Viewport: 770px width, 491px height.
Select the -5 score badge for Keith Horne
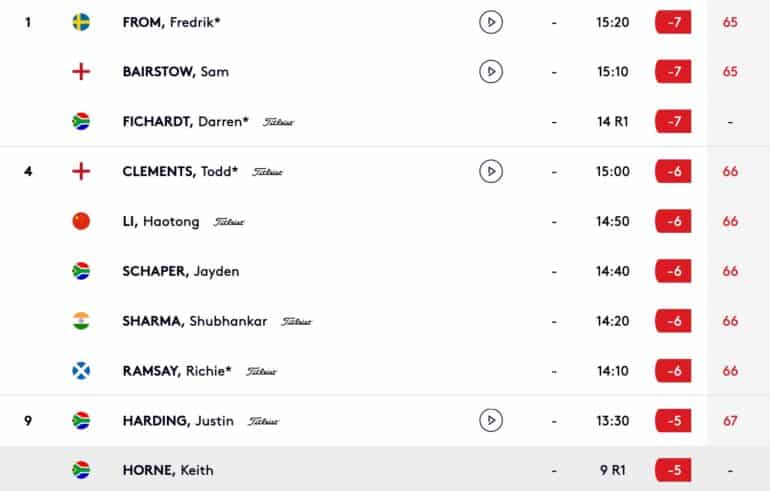(x=673, y=470)
